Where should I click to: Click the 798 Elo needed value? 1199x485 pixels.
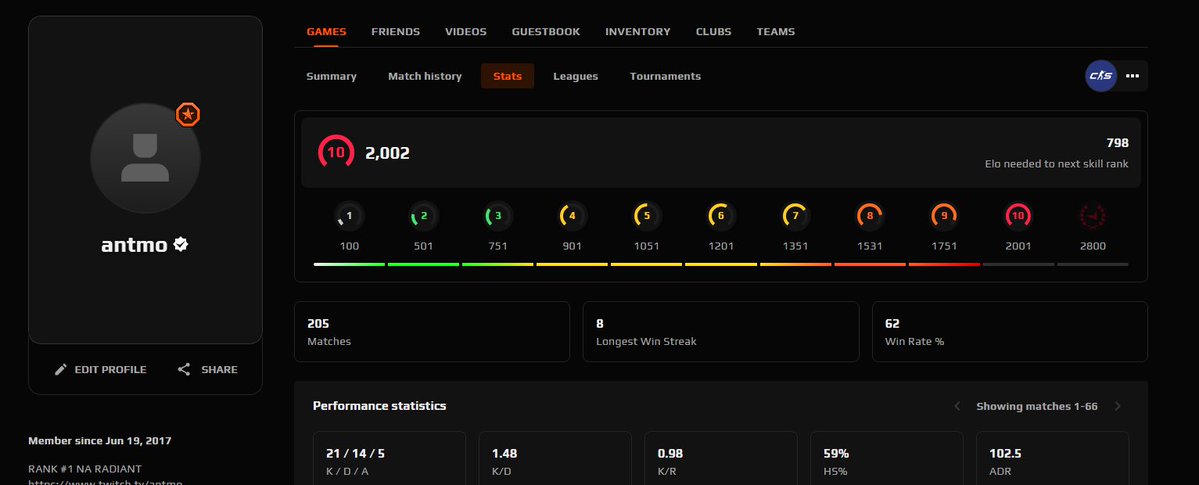tap(1117, 143)
